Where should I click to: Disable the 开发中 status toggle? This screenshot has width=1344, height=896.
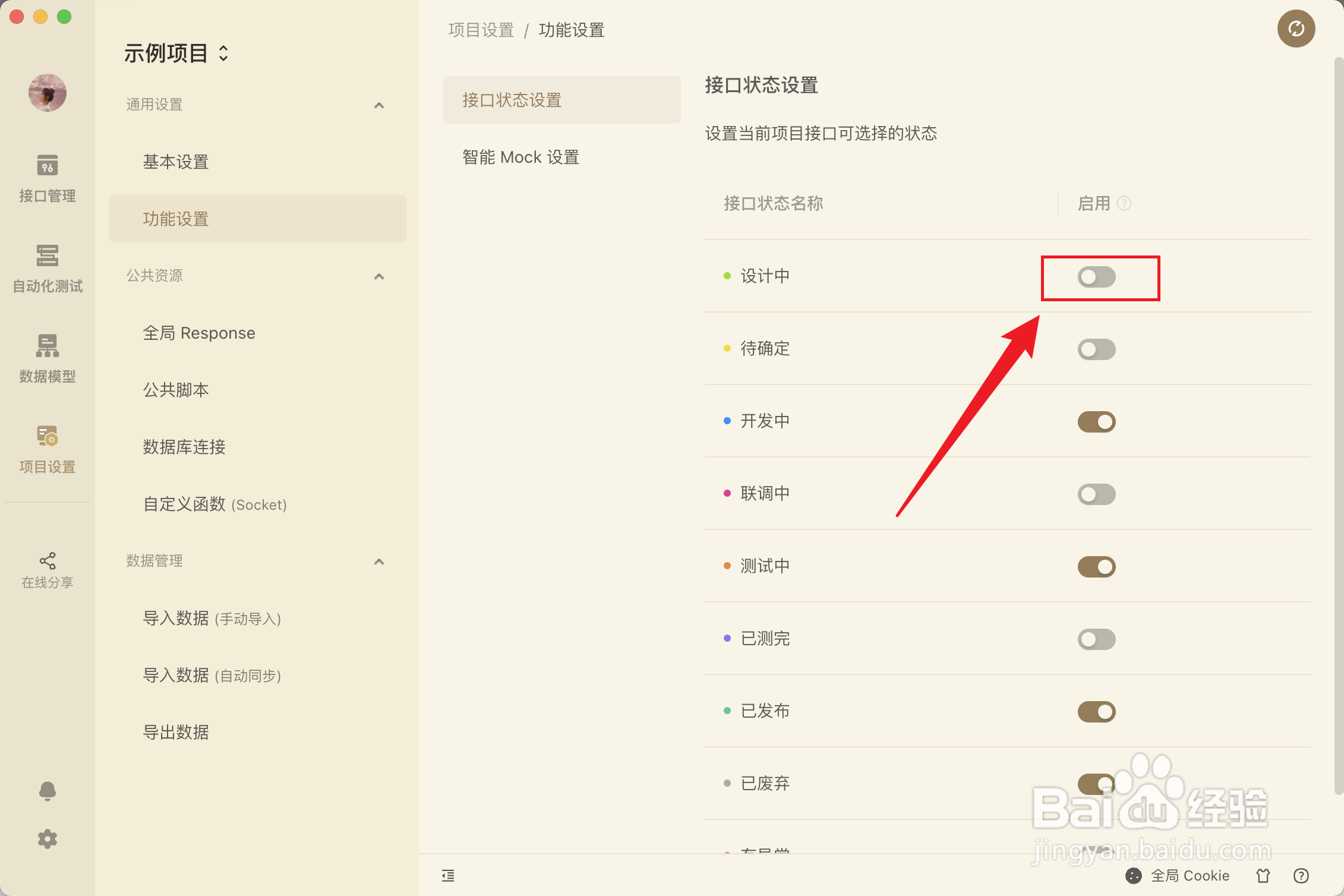[x=1096, y=422]
